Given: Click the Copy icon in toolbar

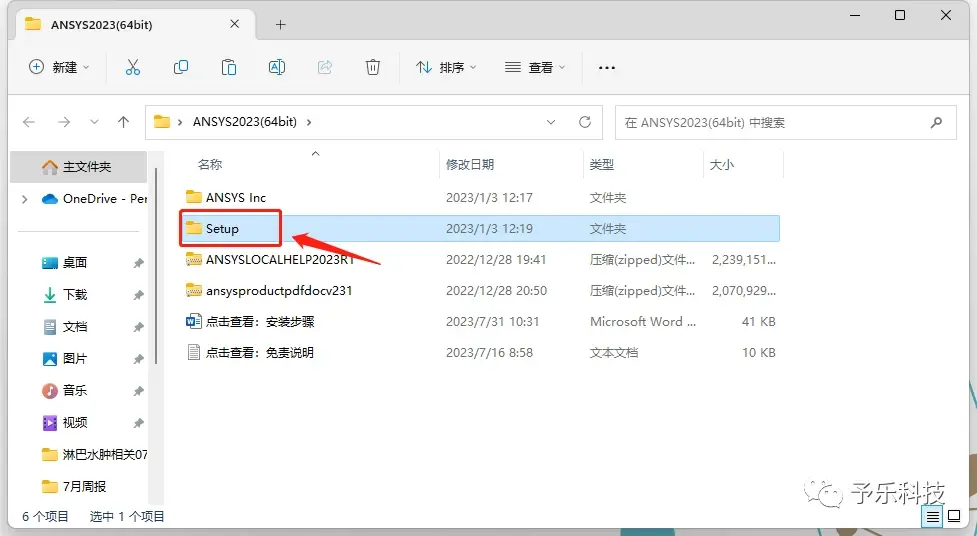Looking at the screenshot, I should pos(181,67).
